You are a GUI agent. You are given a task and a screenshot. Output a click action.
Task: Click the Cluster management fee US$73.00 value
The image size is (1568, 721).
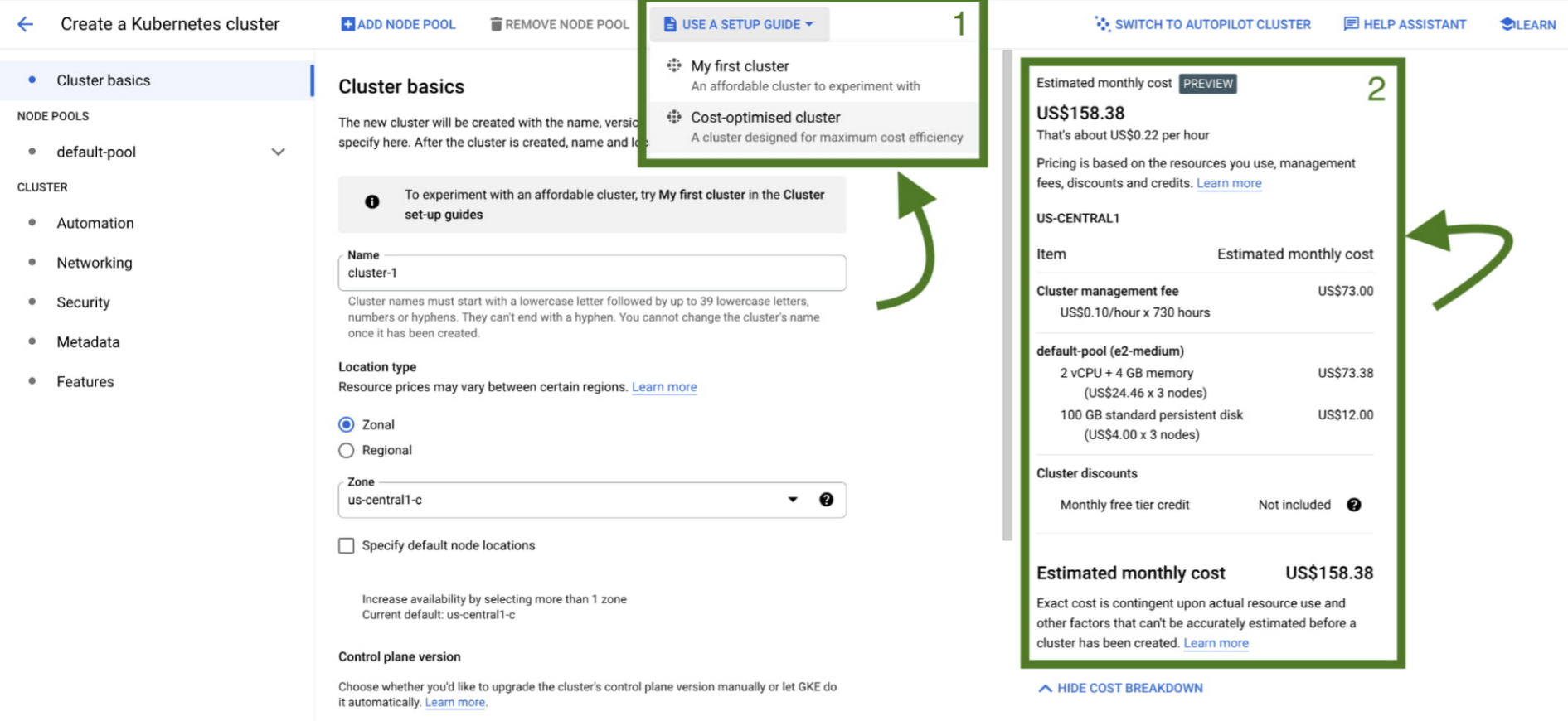[1345, 291]
